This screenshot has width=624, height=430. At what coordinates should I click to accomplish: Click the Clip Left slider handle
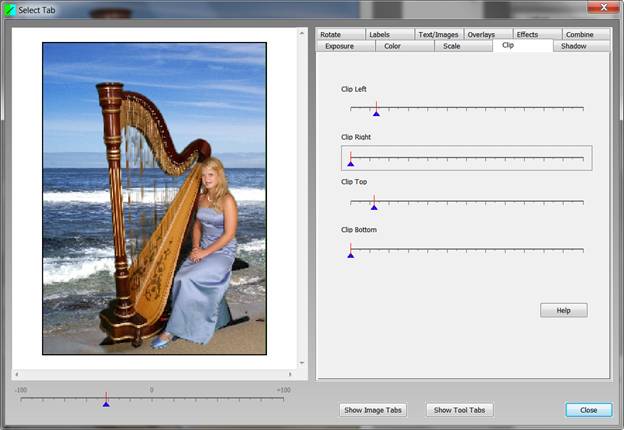click(x=376, y=113)
